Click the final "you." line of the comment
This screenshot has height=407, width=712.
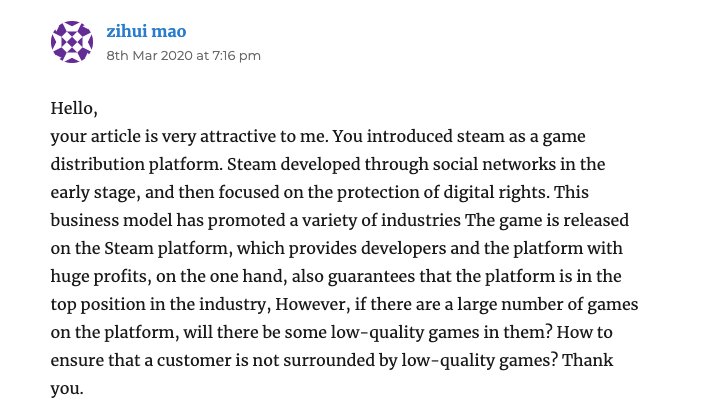coord(67,388)
